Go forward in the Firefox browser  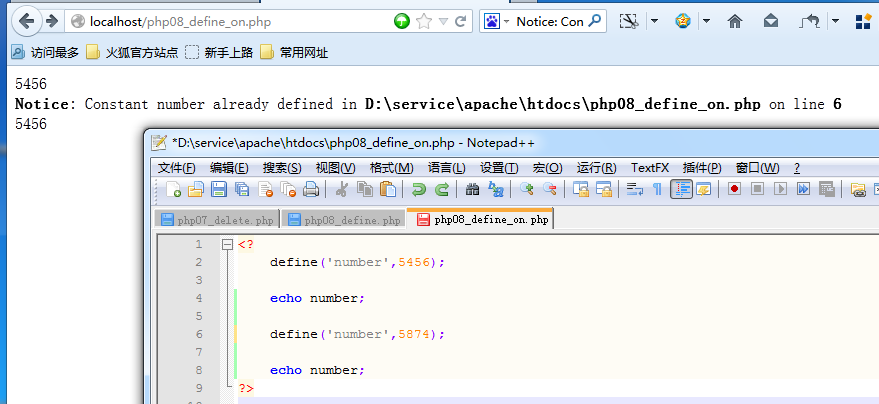(52, 22)
